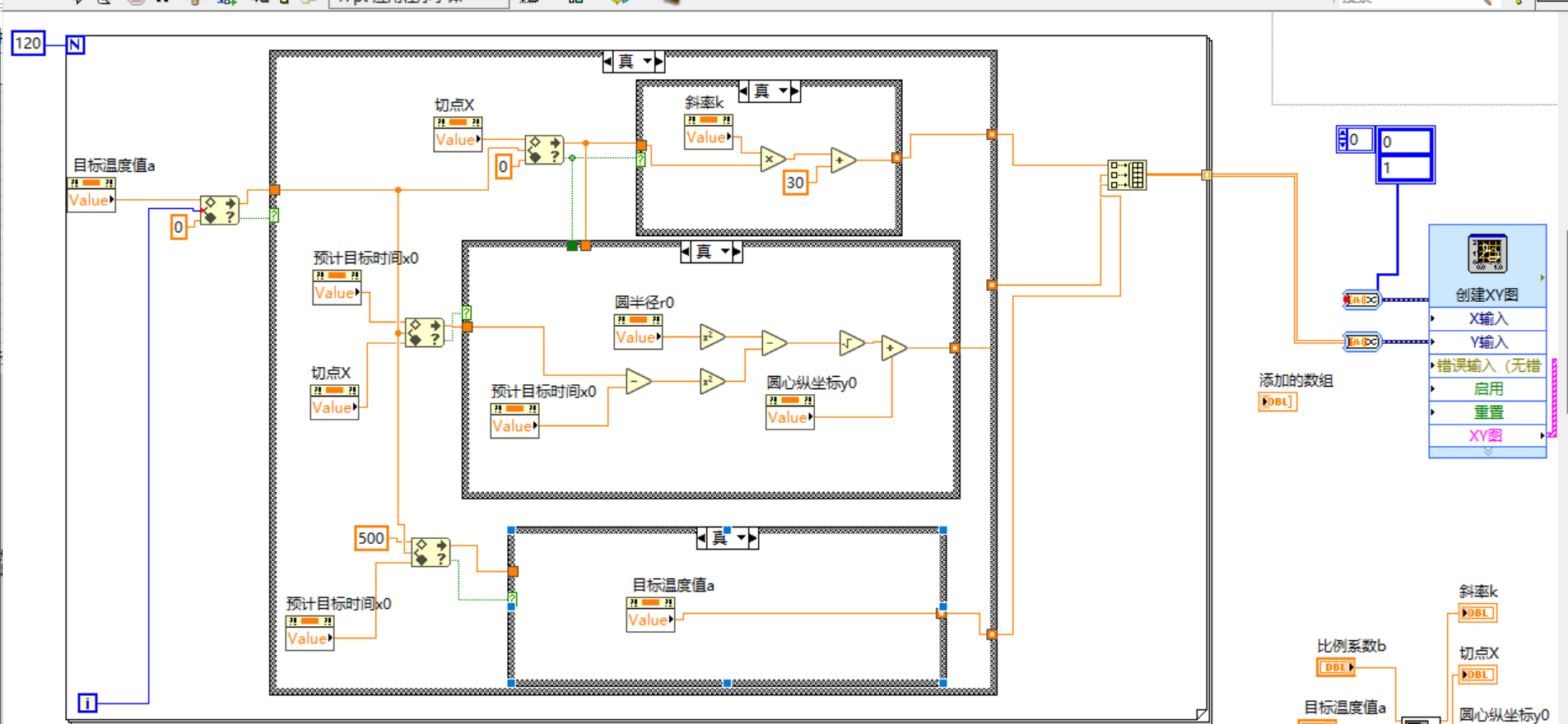Select the Y输入 terminal of 创建XY图

1487,342
